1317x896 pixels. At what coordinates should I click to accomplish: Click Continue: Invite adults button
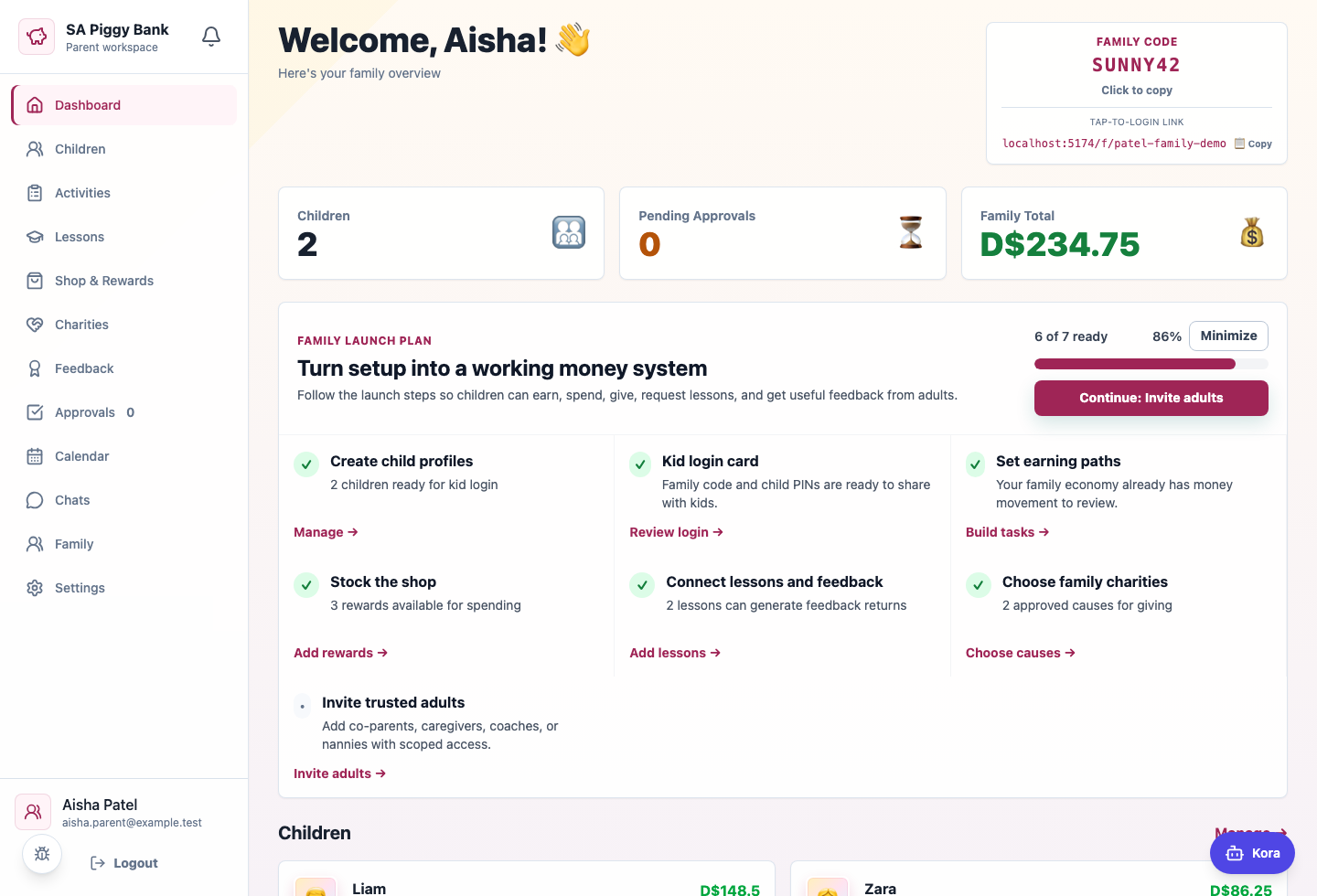tap(1151, 398)
